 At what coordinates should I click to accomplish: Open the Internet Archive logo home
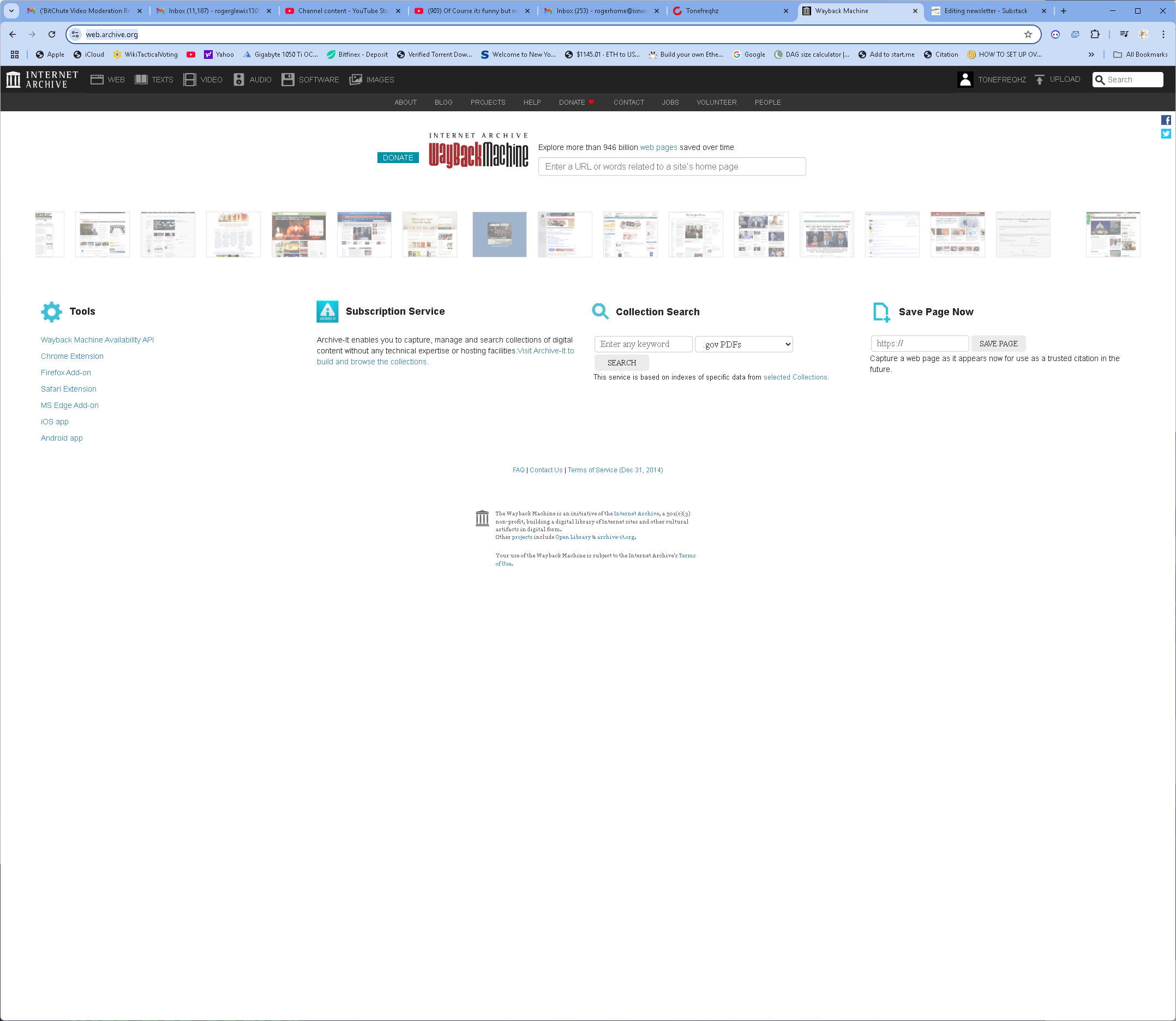click(42, 80)
